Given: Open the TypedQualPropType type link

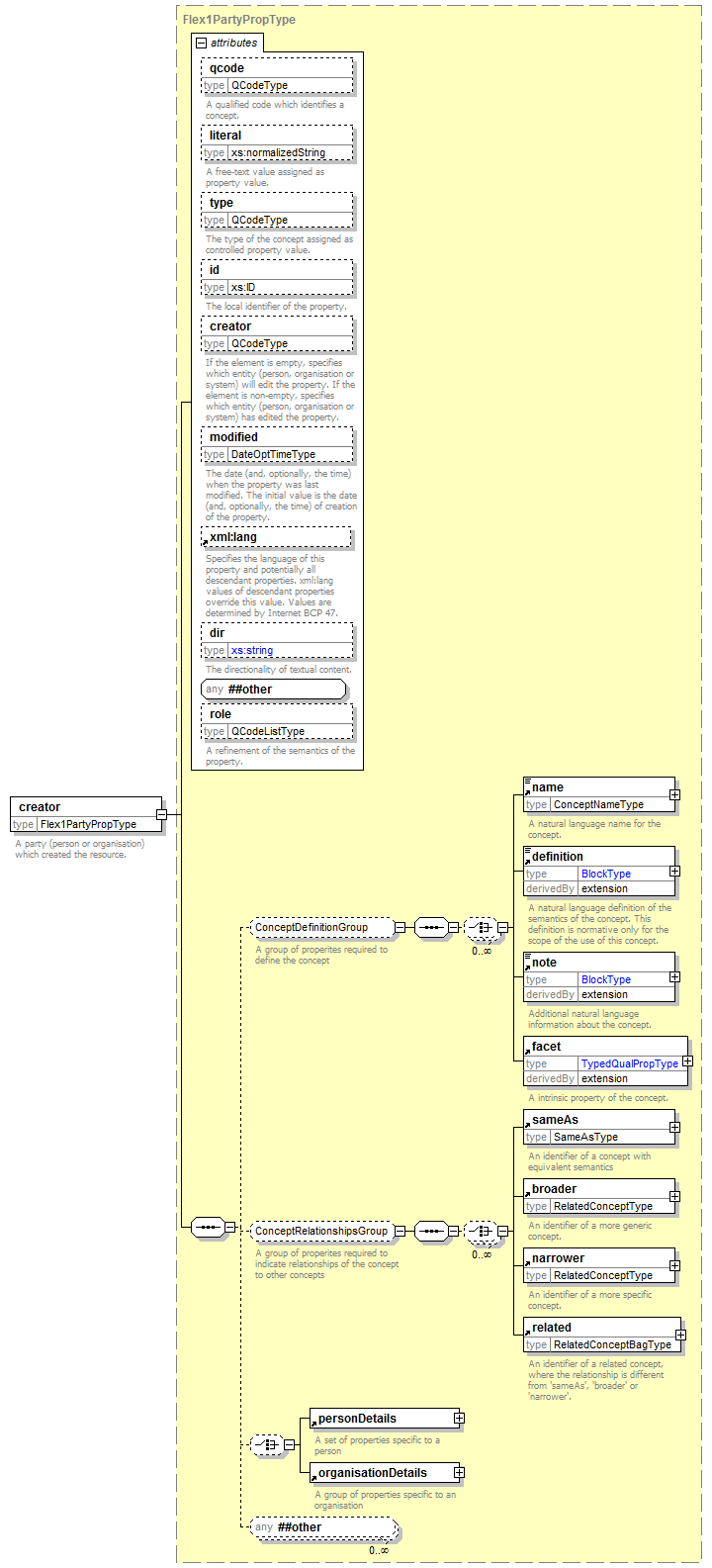Looking at the screenshot, I should 629,1063.
